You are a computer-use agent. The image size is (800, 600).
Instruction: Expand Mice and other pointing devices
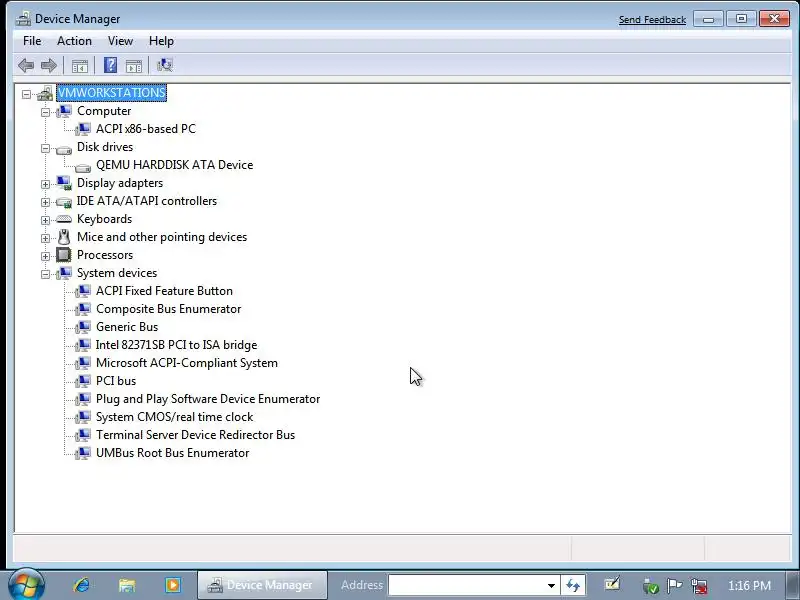[x=45, y=238]
